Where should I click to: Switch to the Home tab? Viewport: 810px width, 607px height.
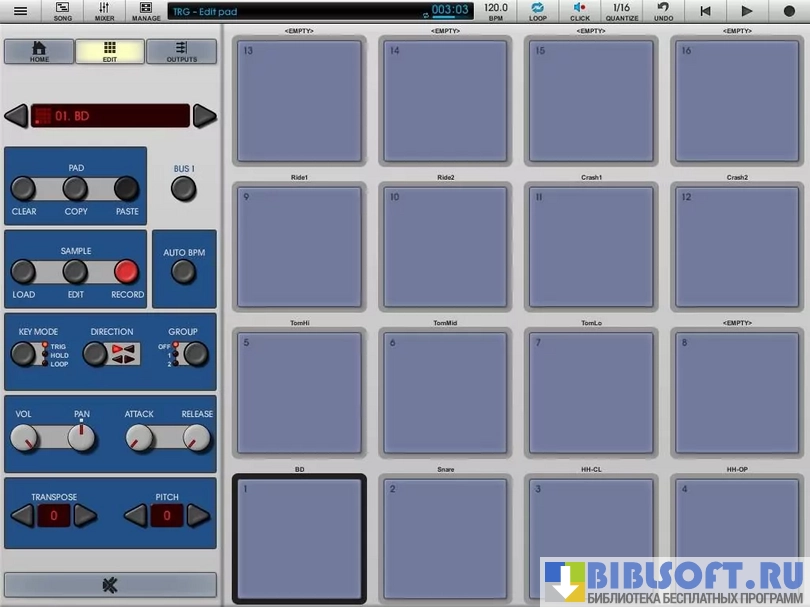tap(39, 52)
